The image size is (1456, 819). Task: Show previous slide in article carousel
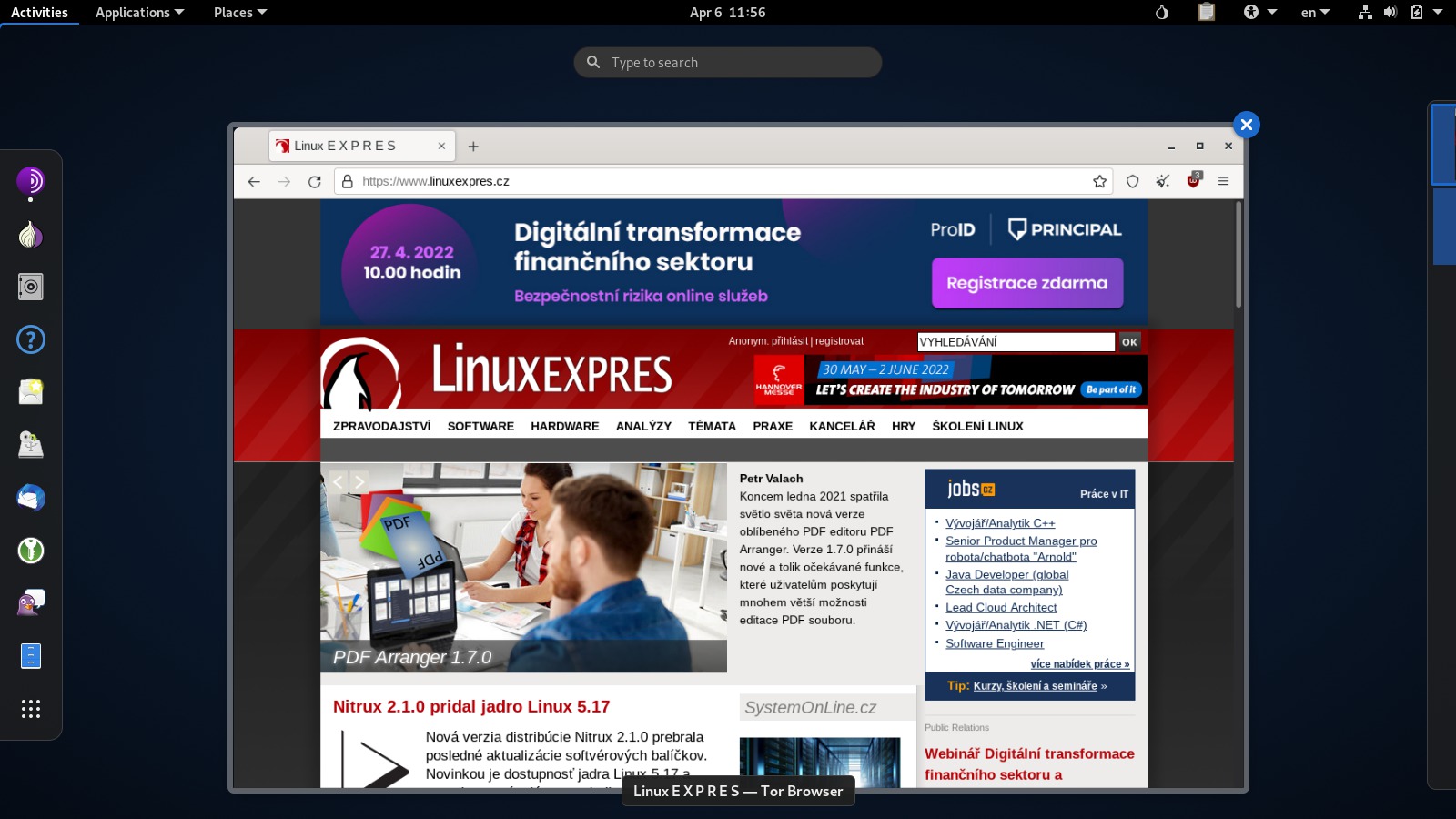[x=338, y=481]
